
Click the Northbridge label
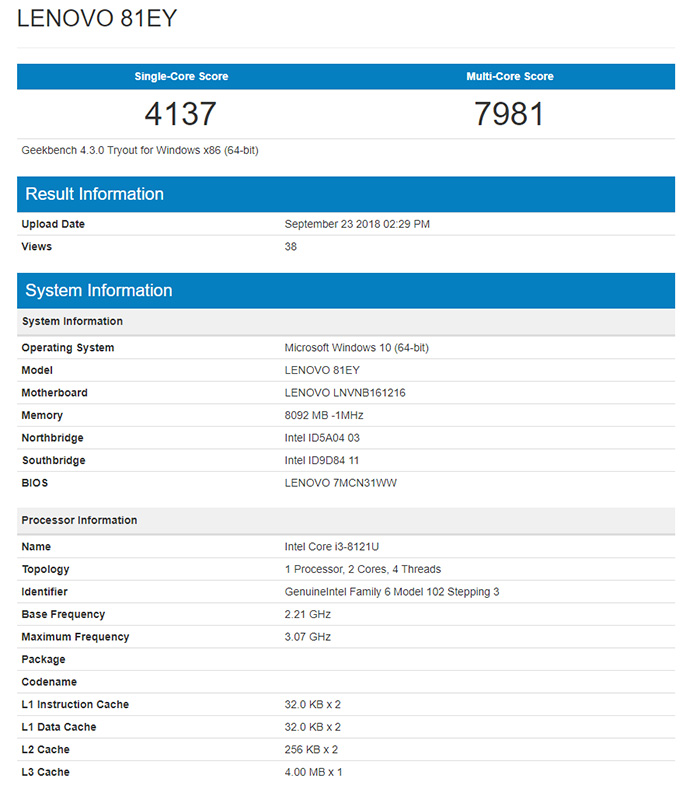[52, 438]
